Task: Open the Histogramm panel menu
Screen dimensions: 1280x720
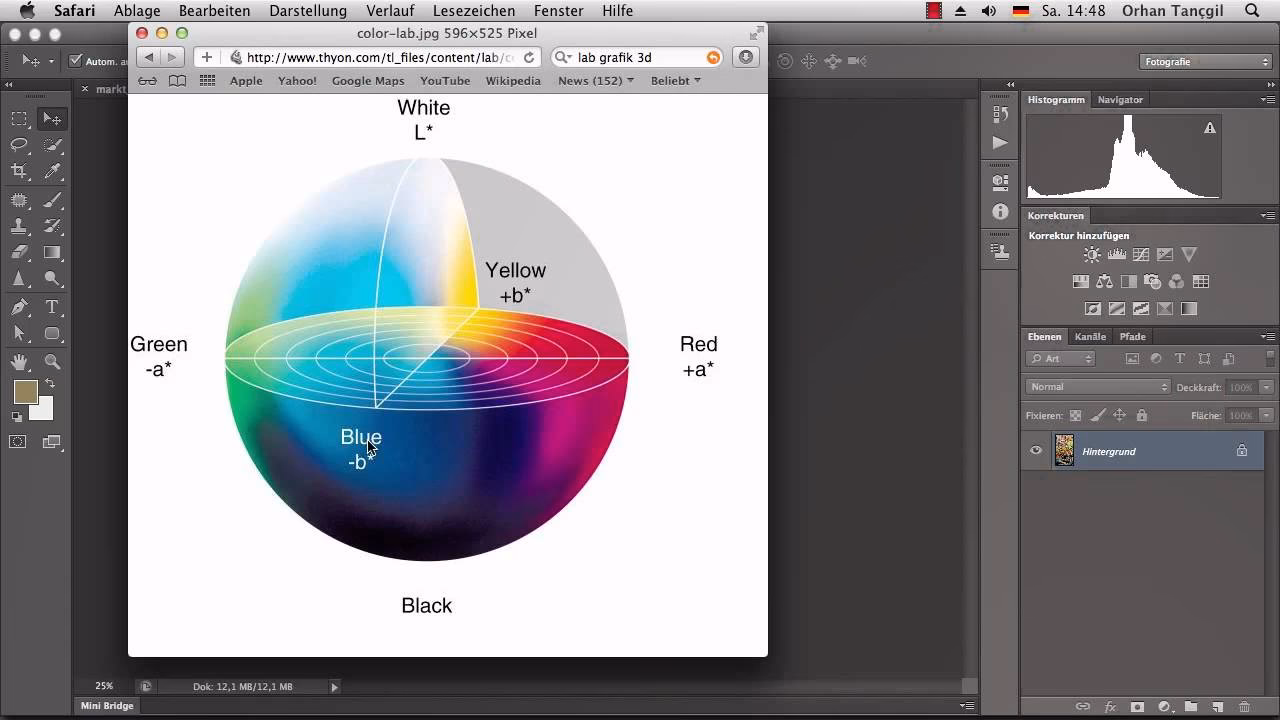Action: click(x=1268, y=100)
